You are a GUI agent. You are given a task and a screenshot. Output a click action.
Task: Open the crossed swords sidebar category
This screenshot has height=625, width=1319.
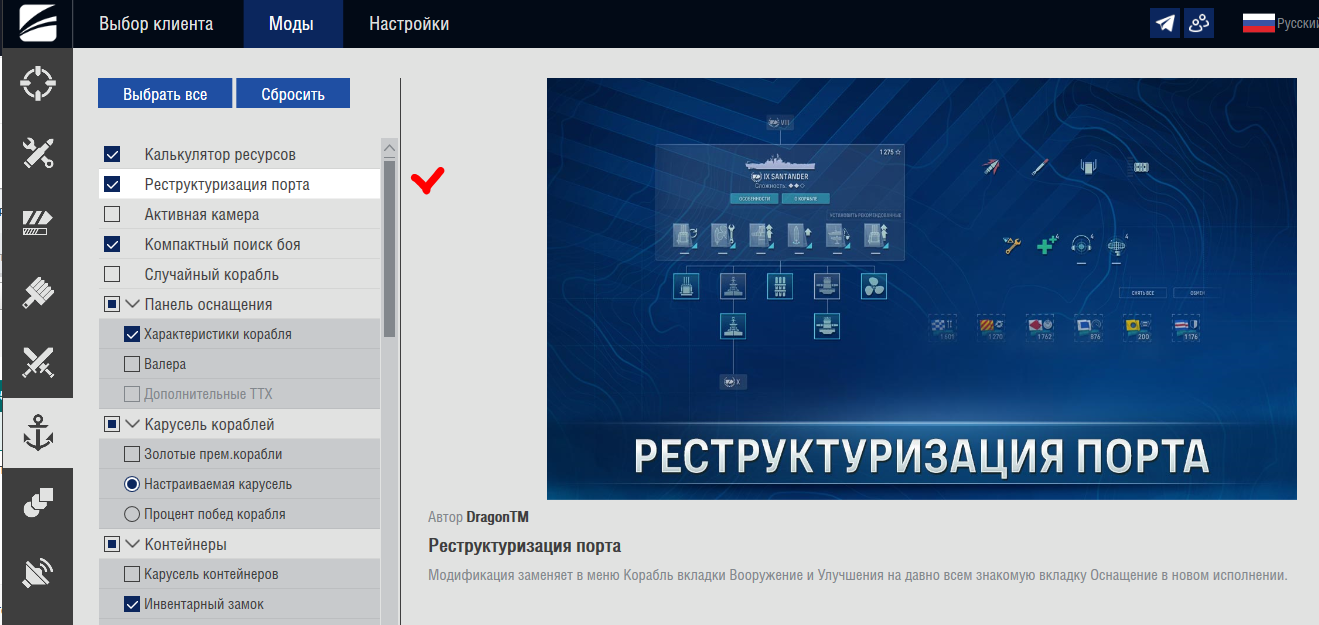(x=37, y=362)
